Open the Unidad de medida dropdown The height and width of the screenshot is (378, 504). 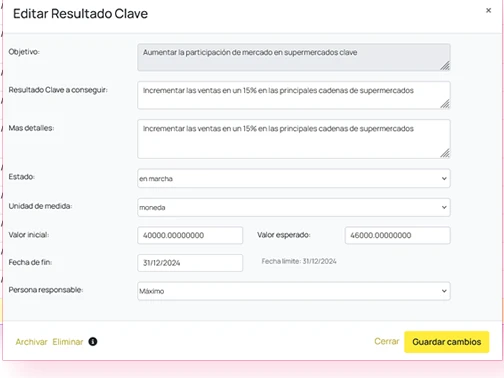tap(294, 207)
